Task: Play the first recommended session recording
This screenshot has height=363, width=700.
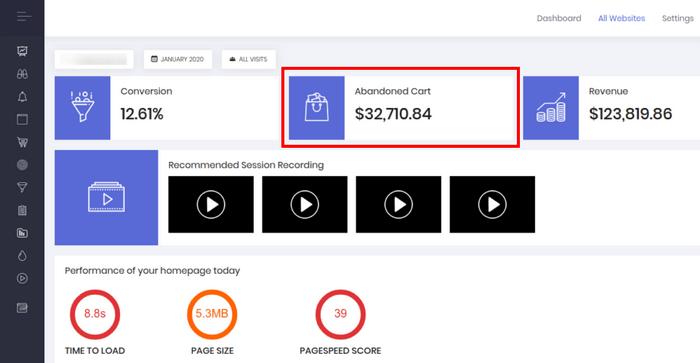Action: [x=211, y=204]
